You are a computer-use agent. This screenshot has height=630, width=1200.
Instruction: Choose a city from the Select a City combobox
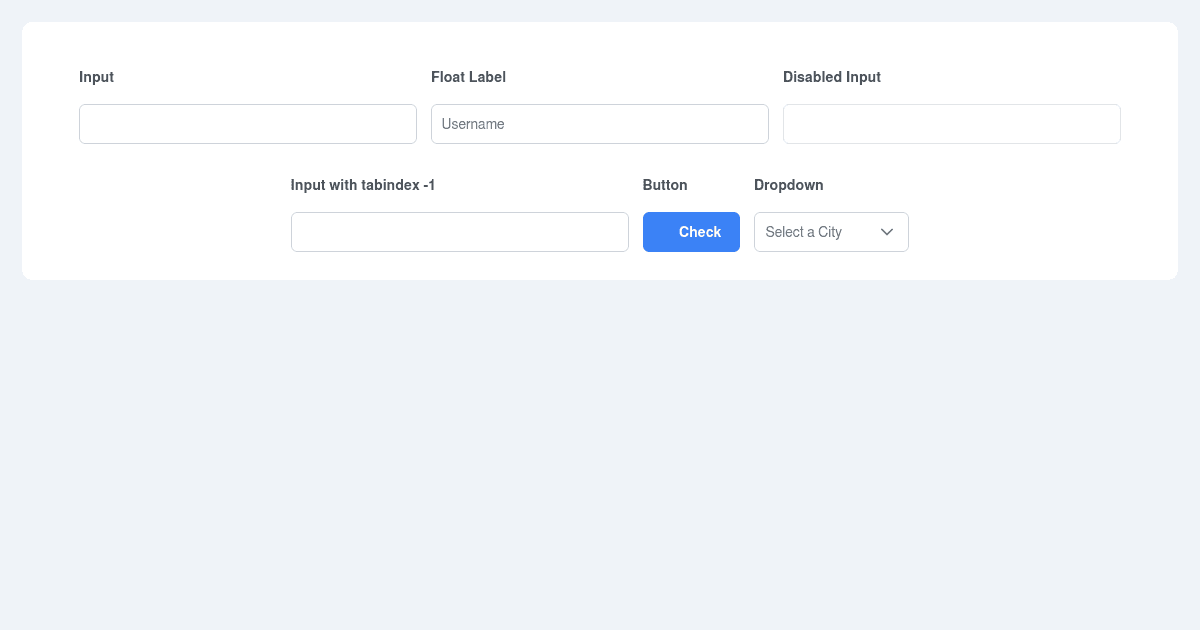[831, 232]
